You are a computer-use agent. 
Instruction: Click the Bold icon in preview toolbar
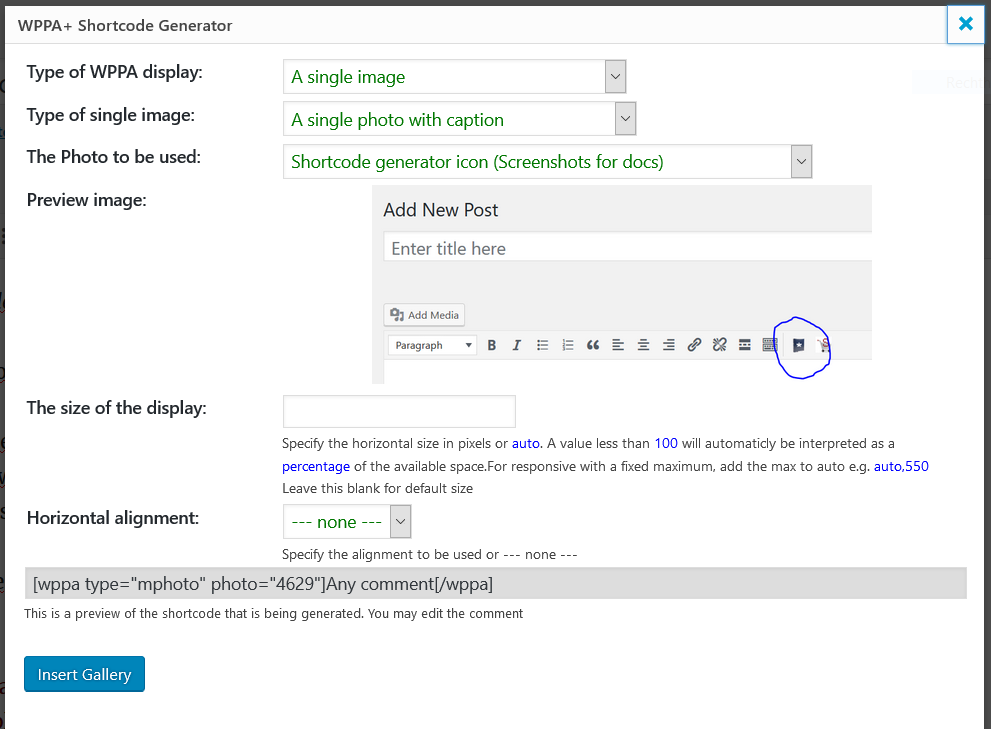[492, 345]
